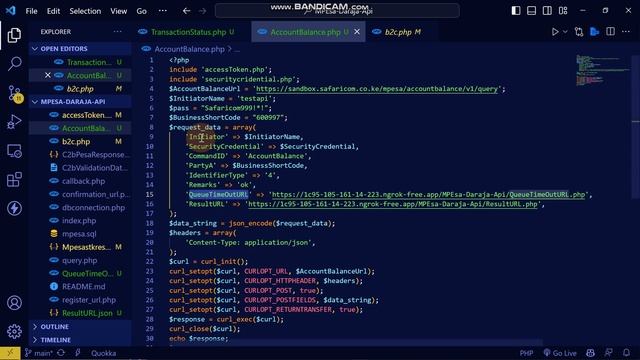Open the Selection menu
Screen dimensions: 640x360
[85, 11]
